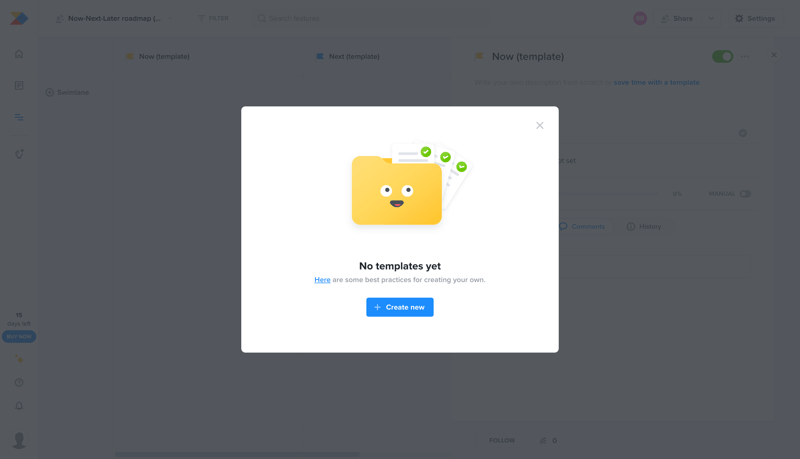
Task: Click the horizontal scrollbar at bottom
Action: click(x=237, y=454)
